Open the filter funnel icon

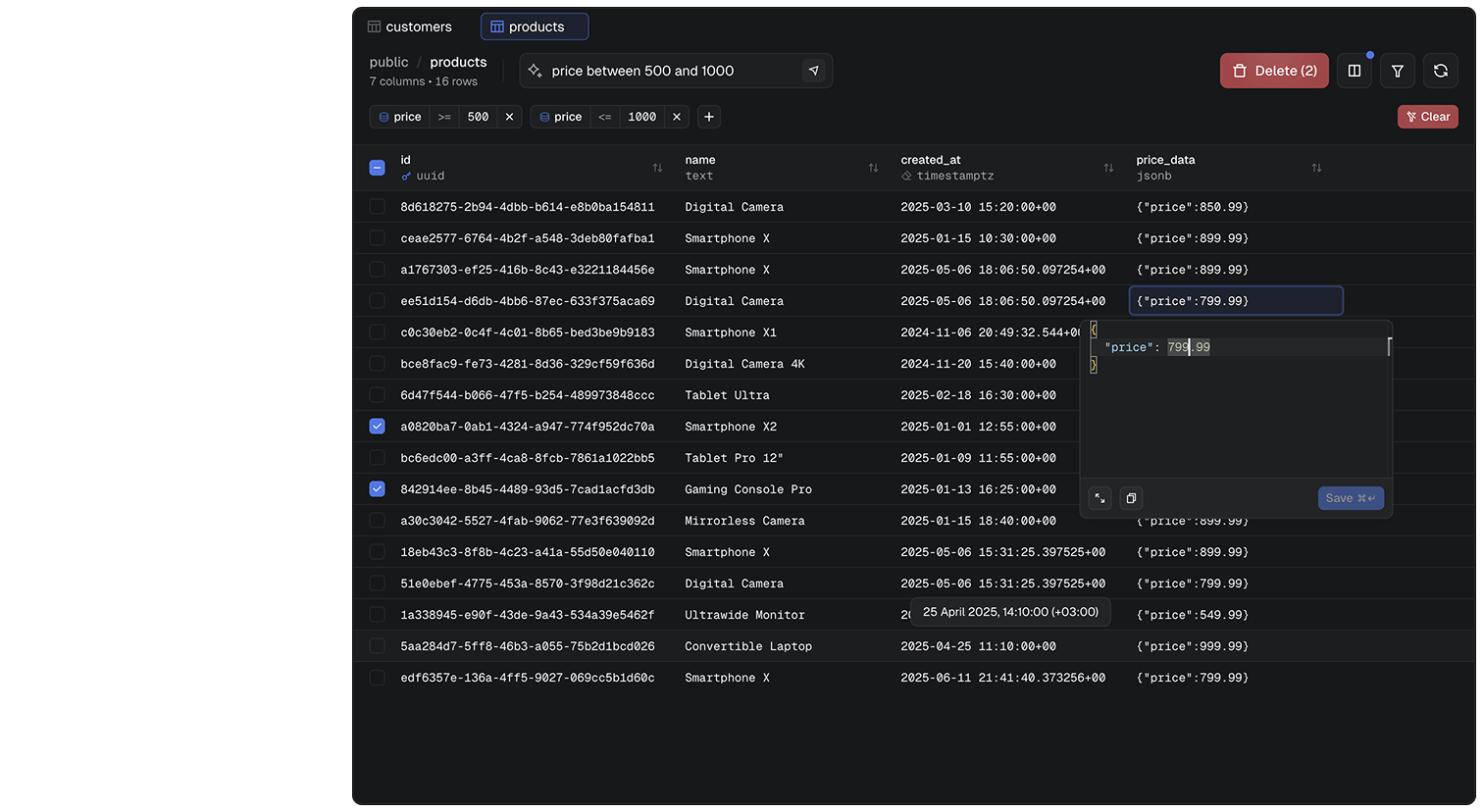point(1397,71)
